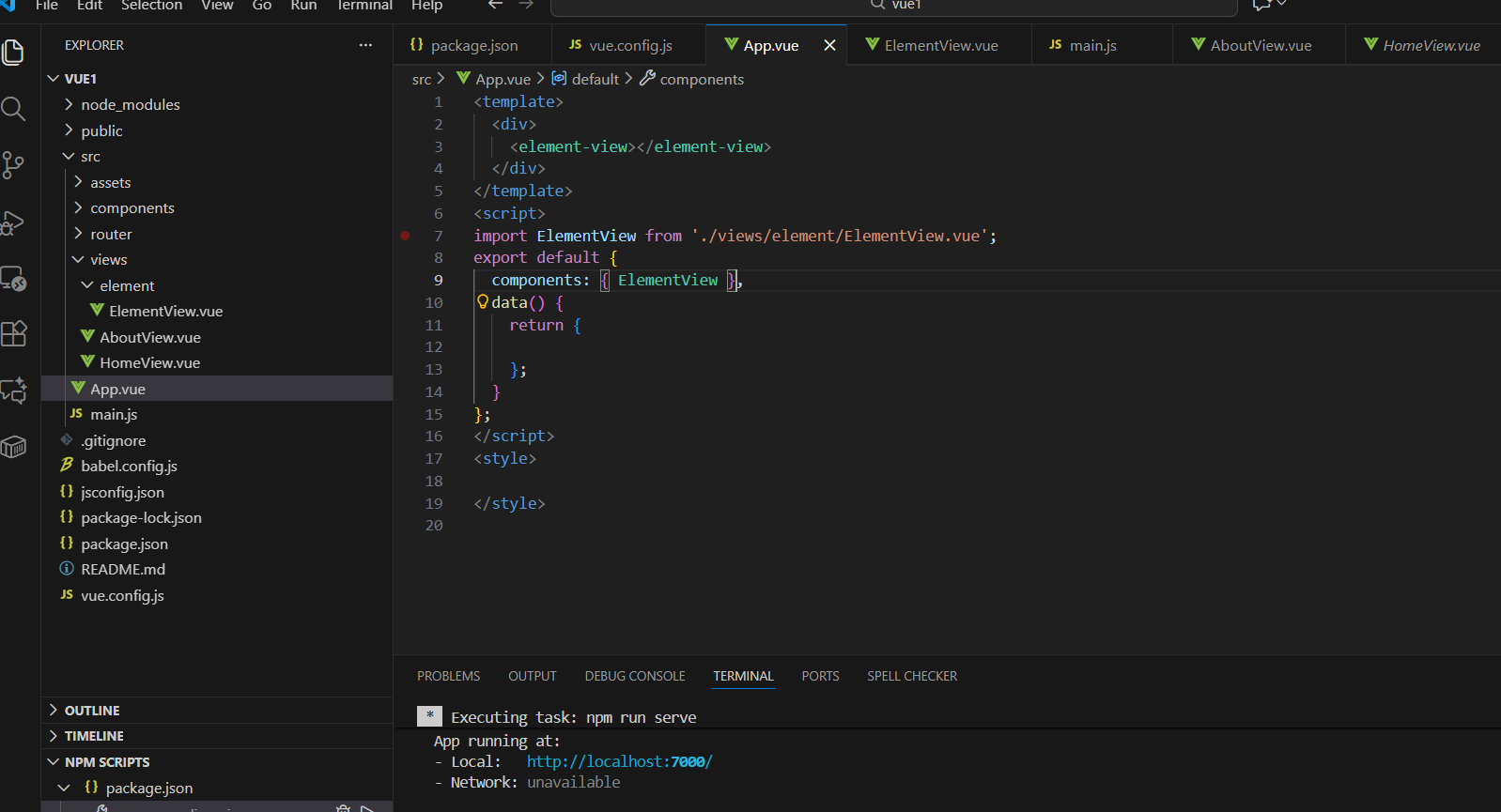Image resolution: width=1501 pixels, height=812 pixels.
Task: Expand the components folder
Action: click(x=78, y=207)
